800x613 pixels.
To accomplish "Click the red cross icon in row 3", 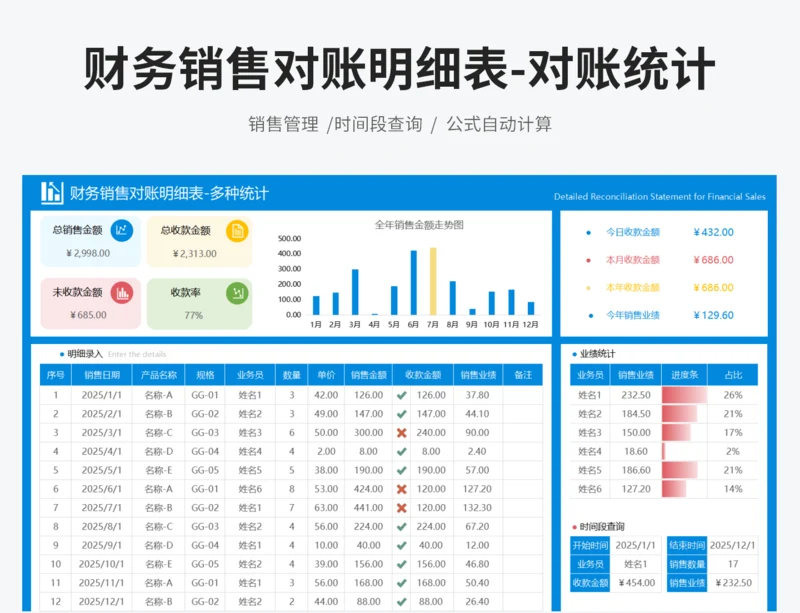I will click(x=401, y=433).
